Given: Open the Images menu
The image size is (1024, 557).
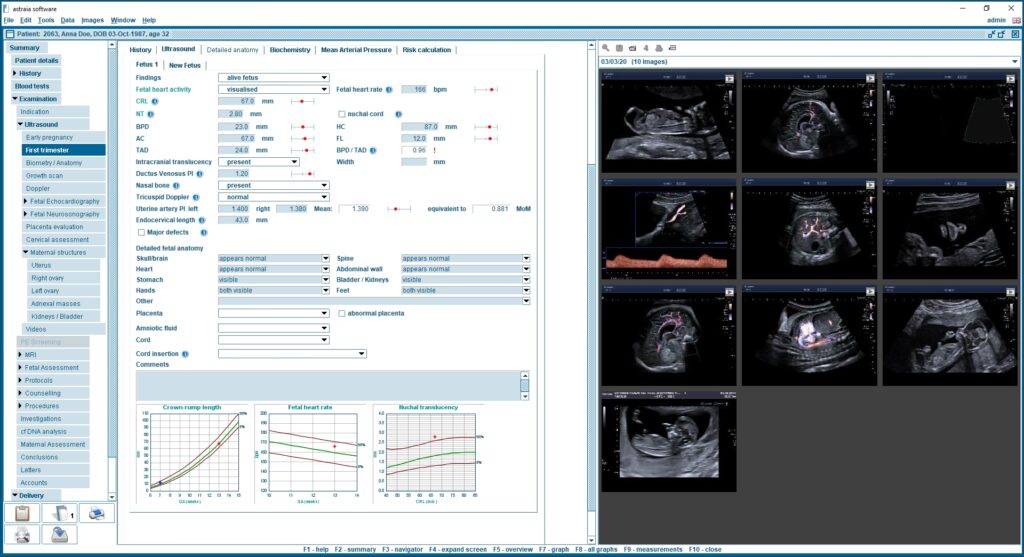Looking at the screenshot, I should tap(92, 20).
